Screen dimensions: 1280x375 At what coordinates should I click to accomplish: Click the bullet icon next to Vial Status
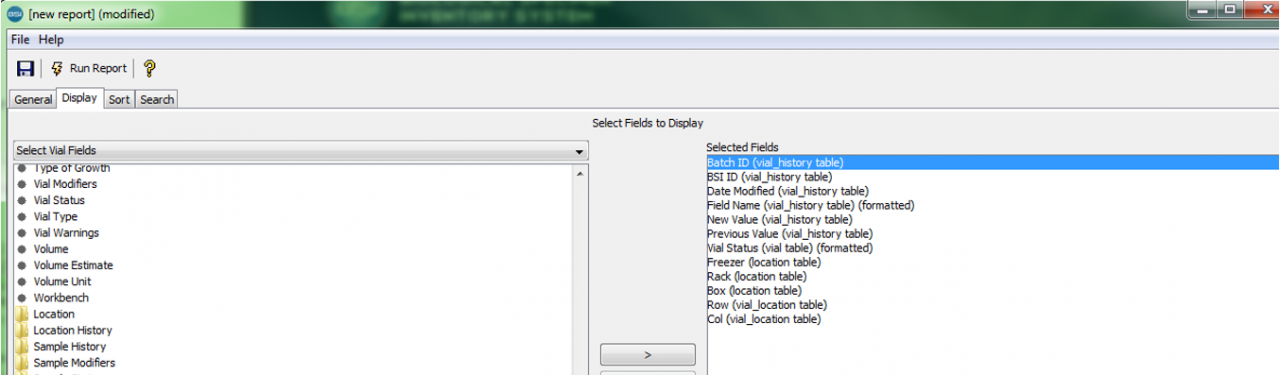click(21, 200)
